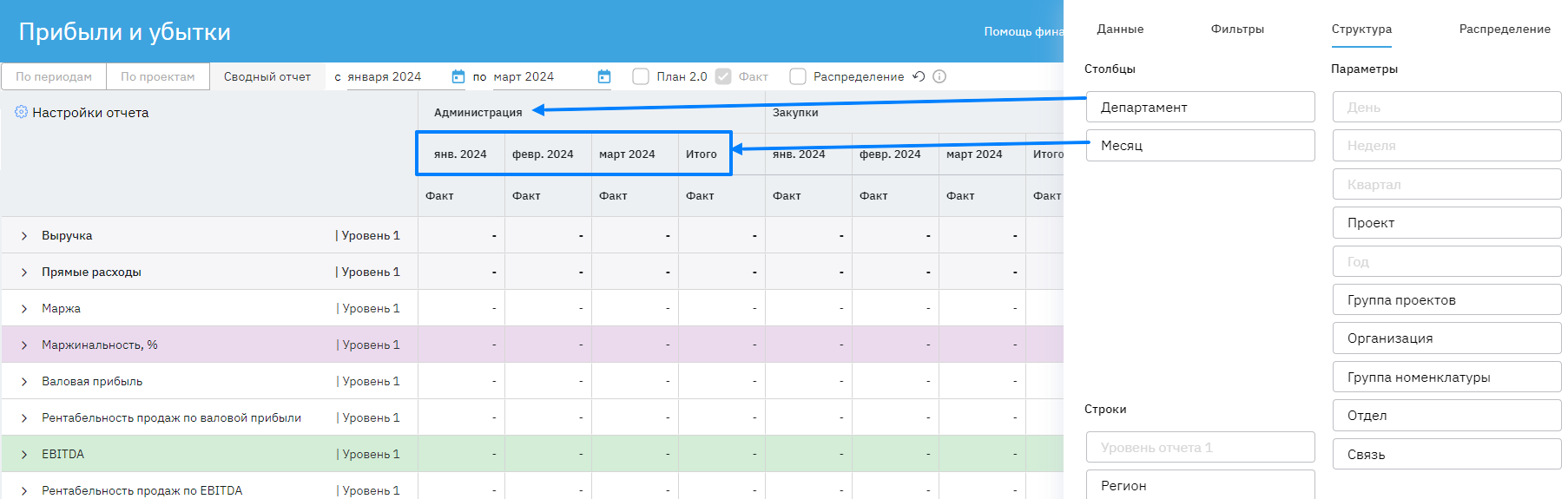Click the info icon next to Распределение
1568x499 pixels.
(939, 76)
